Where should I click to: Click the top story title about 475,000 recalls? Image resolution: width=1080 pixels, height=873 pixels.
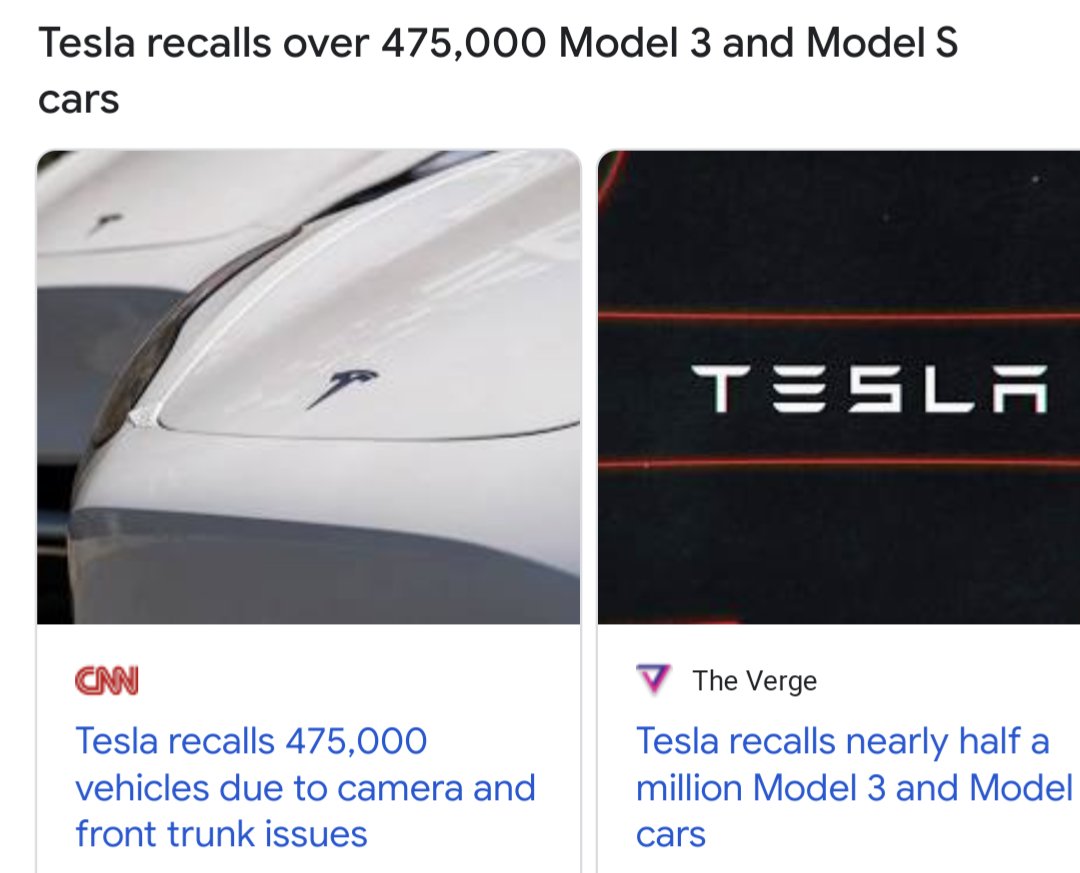coord(497,44)
